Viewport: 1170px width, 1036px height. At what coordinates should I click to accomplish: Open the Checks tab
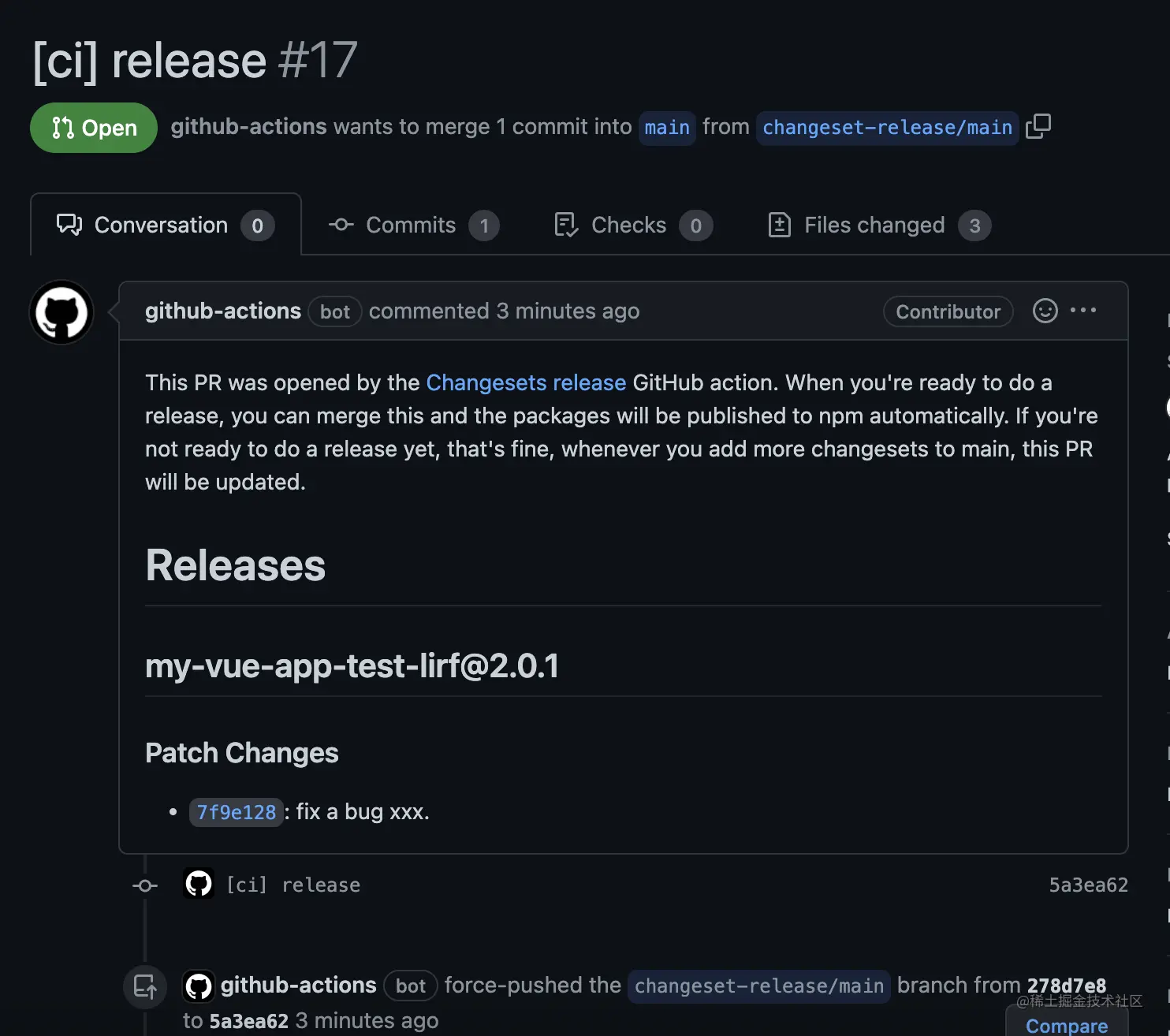[x=633, y=225]
